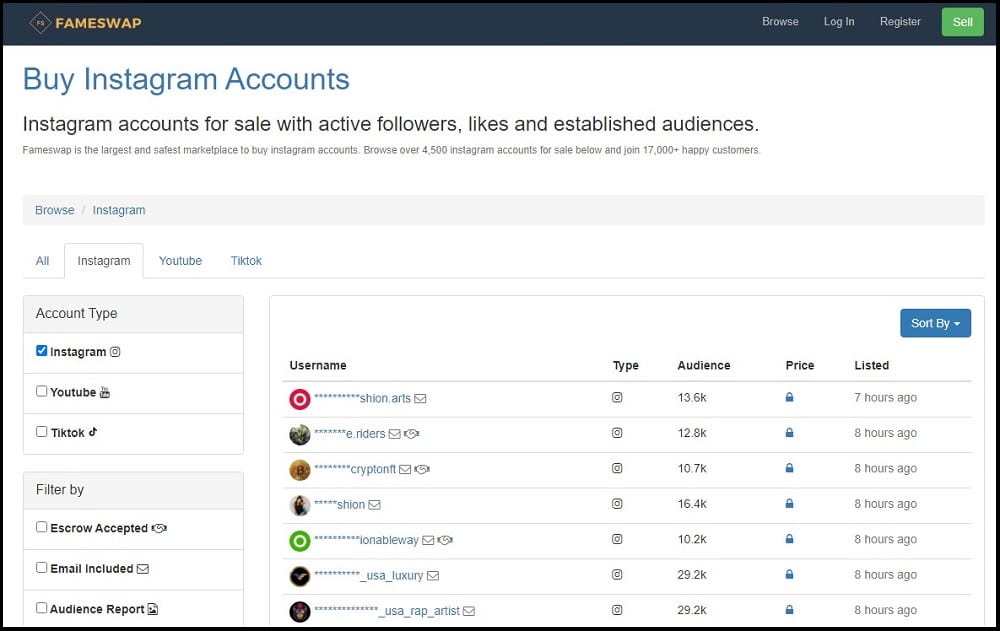This screenshot has width=1000, height=631.
Task: Uncheck the Instagram account type checkbox
Action: 41,350
